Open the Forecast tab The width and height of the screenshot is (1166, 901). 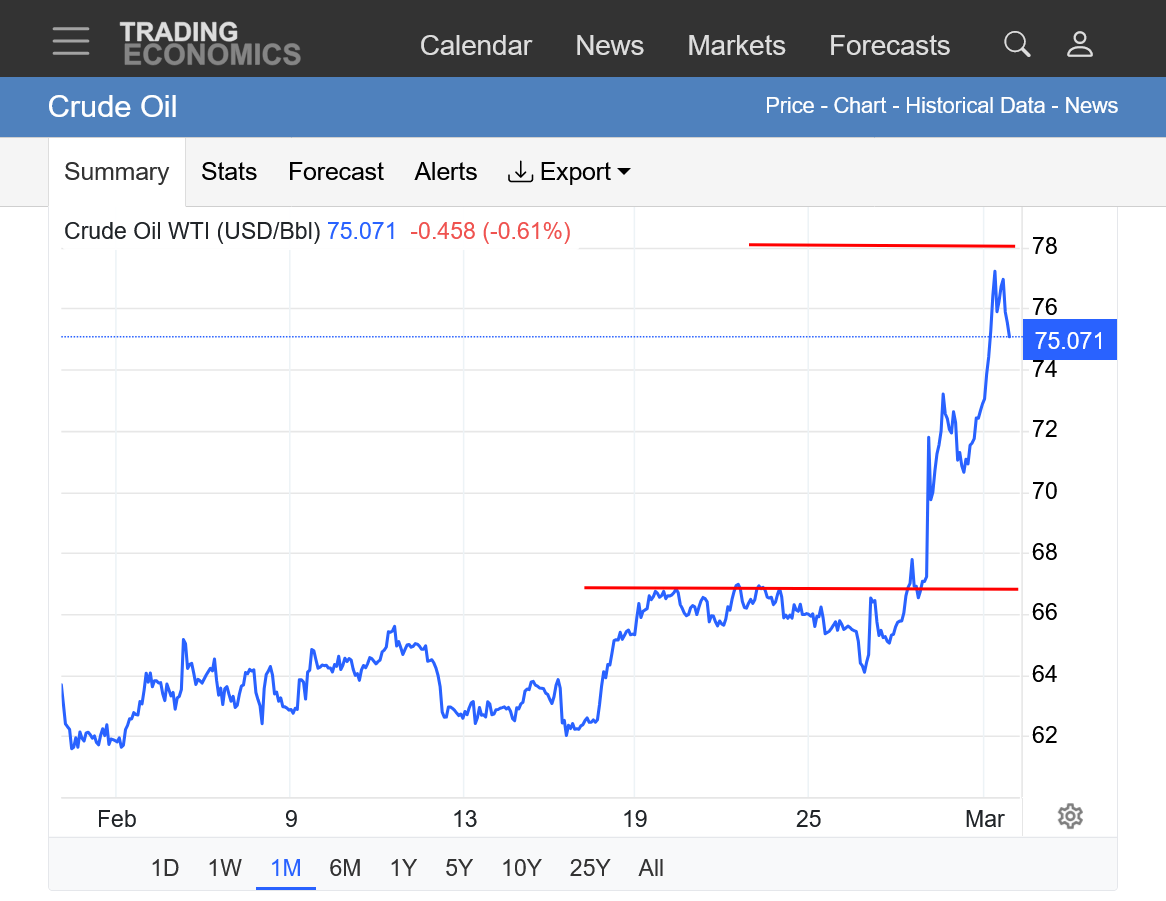336,172
